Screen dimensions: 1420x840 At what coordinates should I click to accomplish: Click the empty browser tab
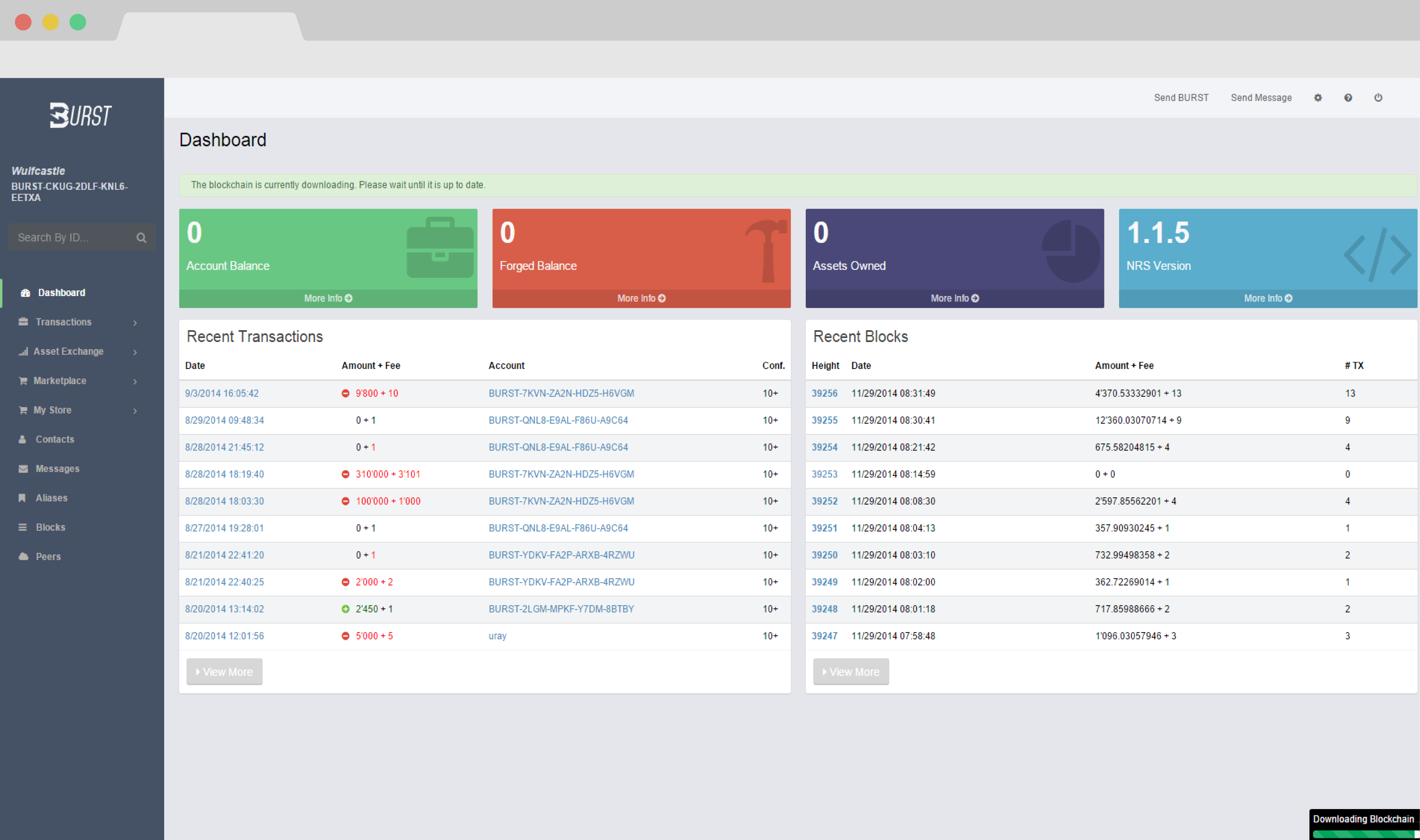tap(210, 26)
